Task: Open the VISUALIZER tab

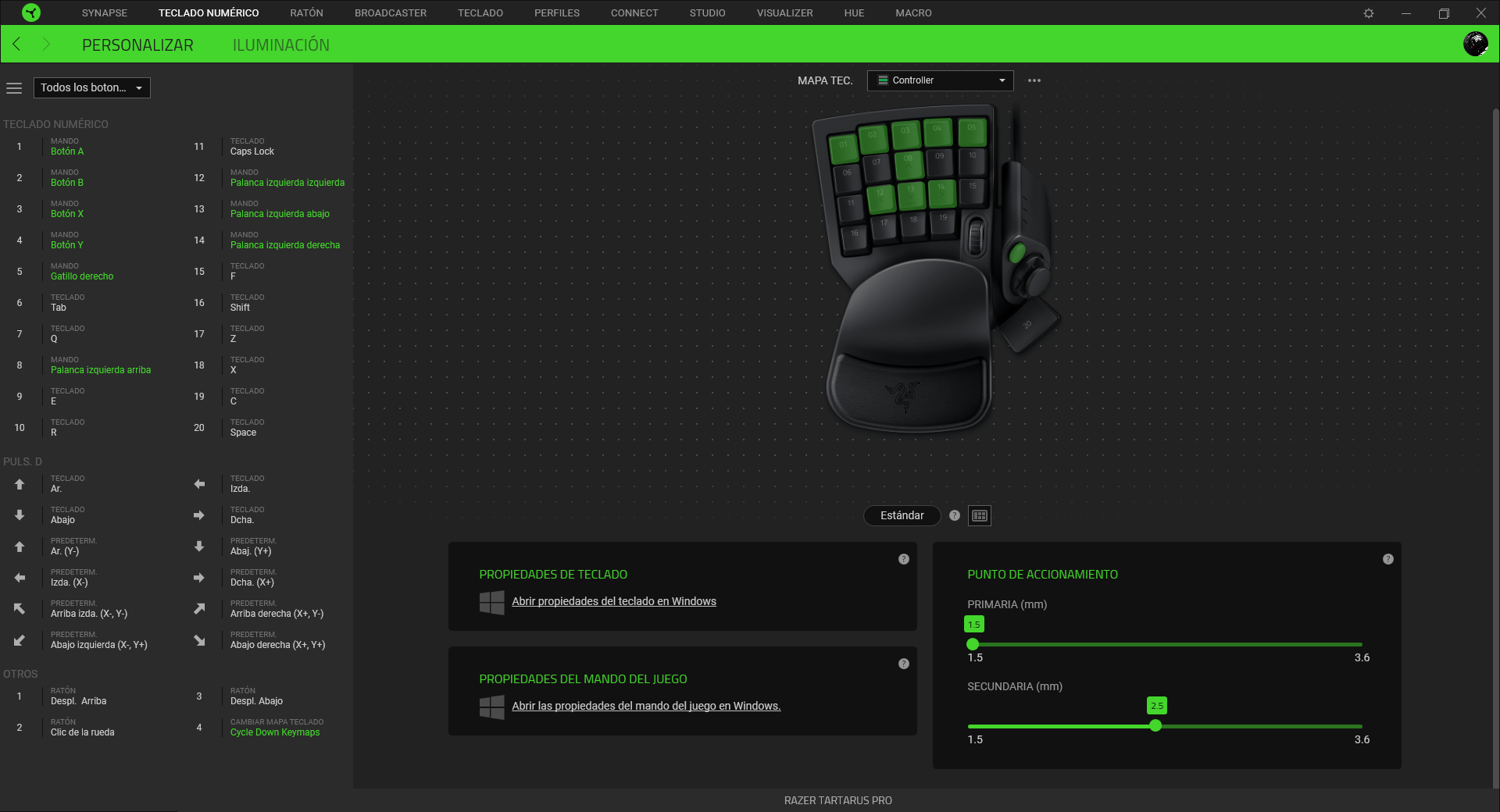Action: click(784, 13)
